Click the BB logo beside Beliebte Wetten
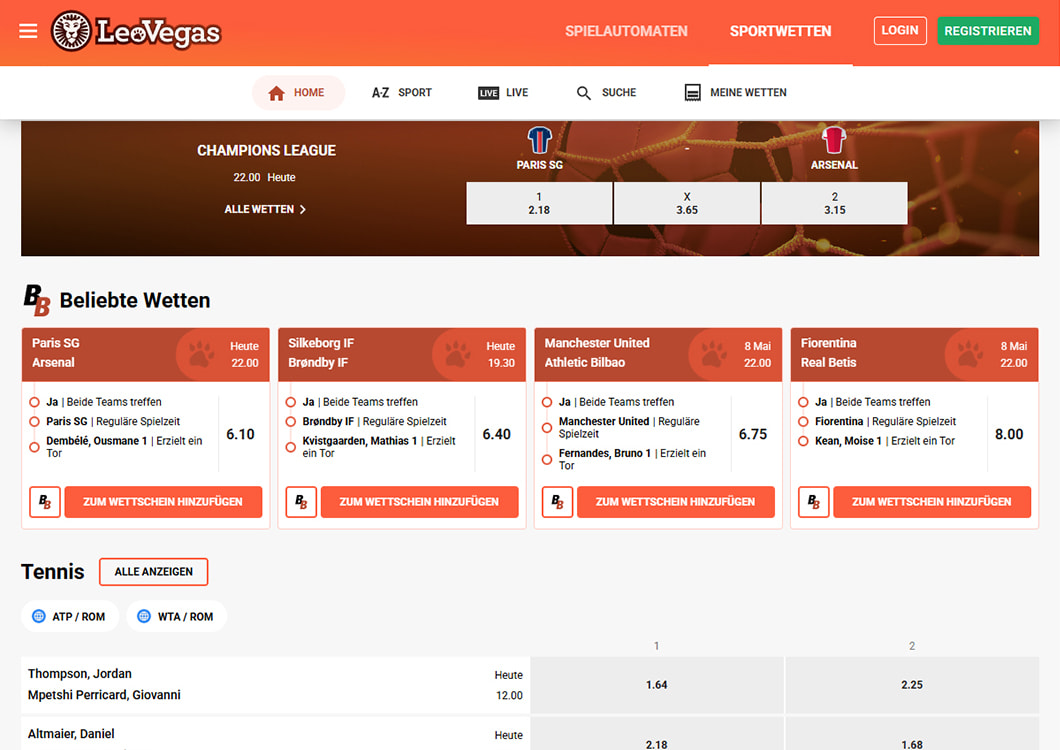Viewport: 1060px width, 750px height. 37,300
